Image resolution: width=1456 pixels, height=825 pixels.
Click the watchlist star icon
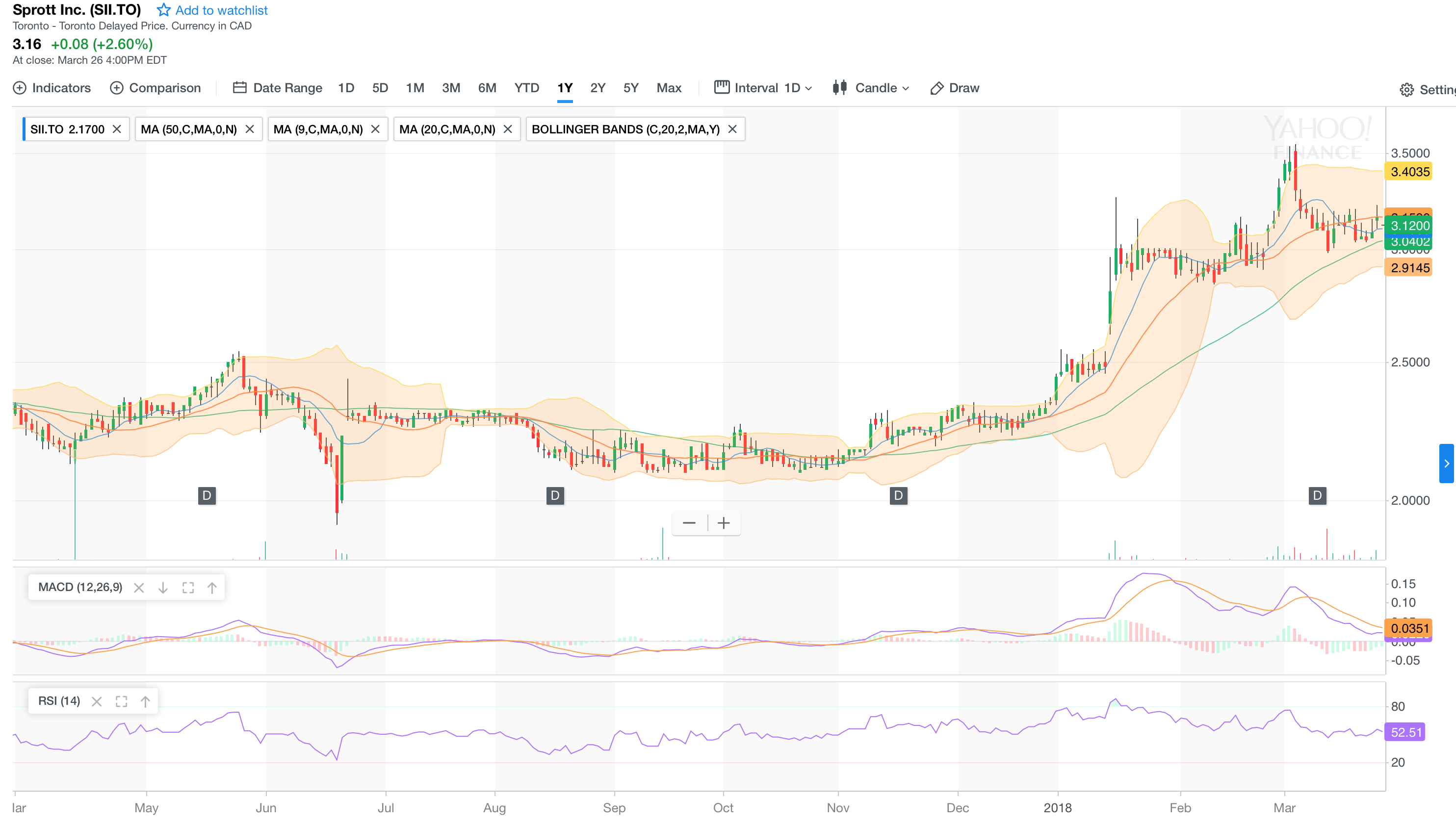[163, 10]
